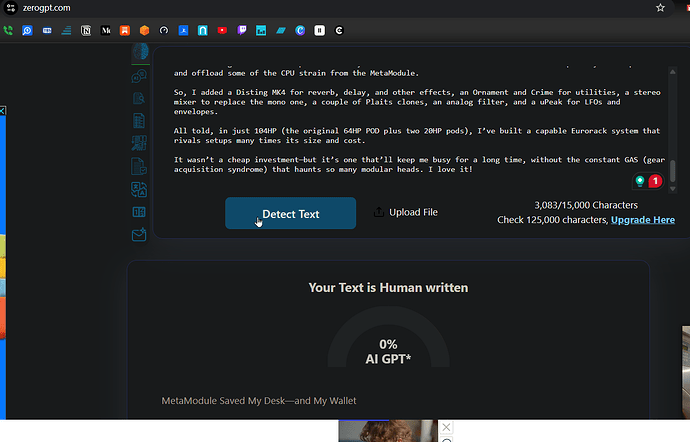Click the Upload File button
The width and height of the screenshot is (690, 442).
[406, 212]
